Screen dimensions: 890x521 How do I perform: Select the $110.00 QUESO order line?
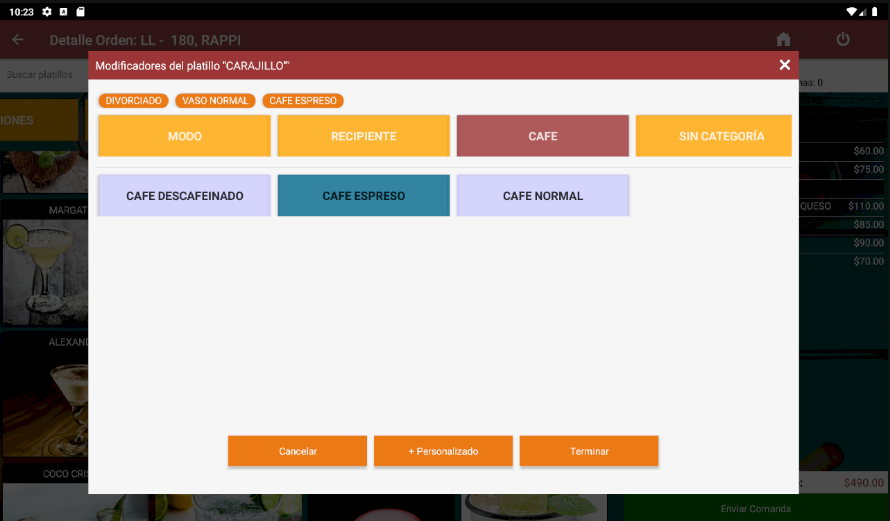pos(842,206)
